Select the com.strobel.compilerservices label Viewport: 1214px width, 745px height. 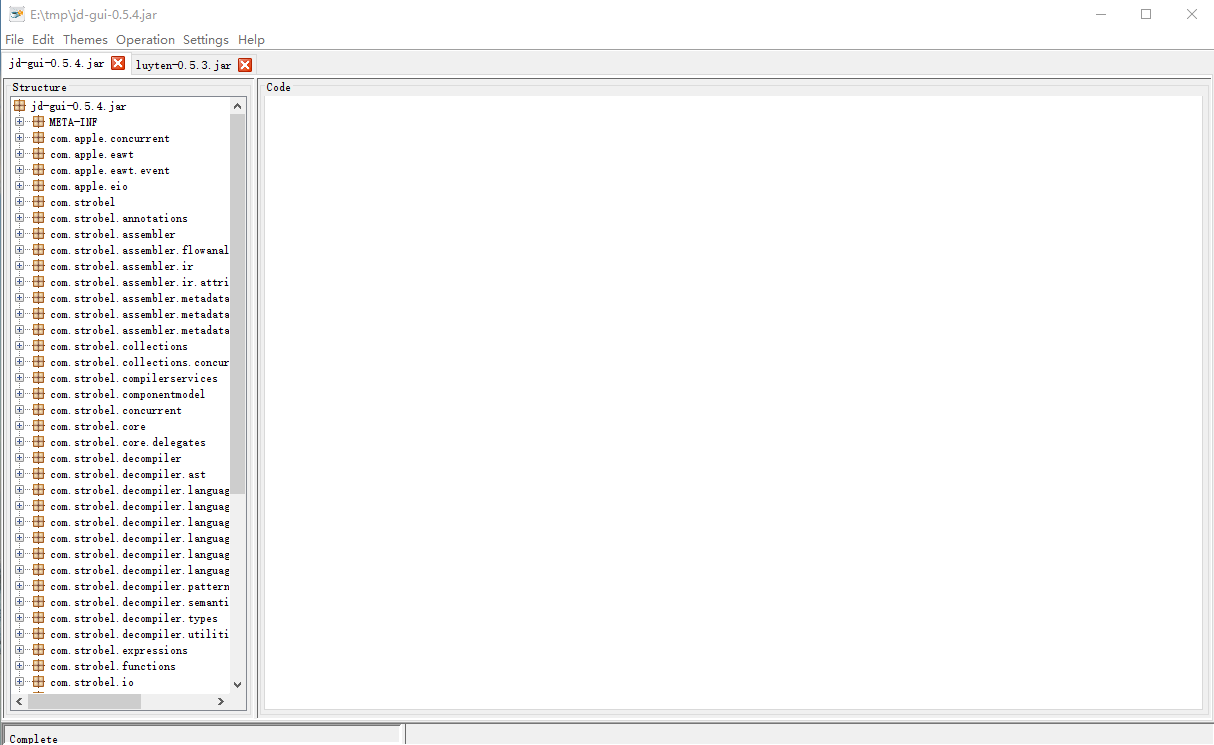coord(134,378)
